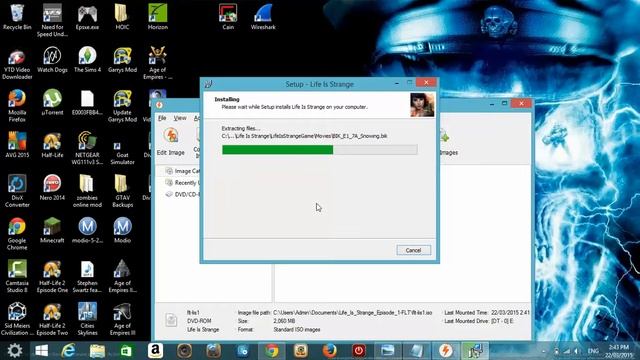The height and width of the screenshot is (360, 640).
Task: Open Internet Explorer from taskbar
Action: coord(69,351)
